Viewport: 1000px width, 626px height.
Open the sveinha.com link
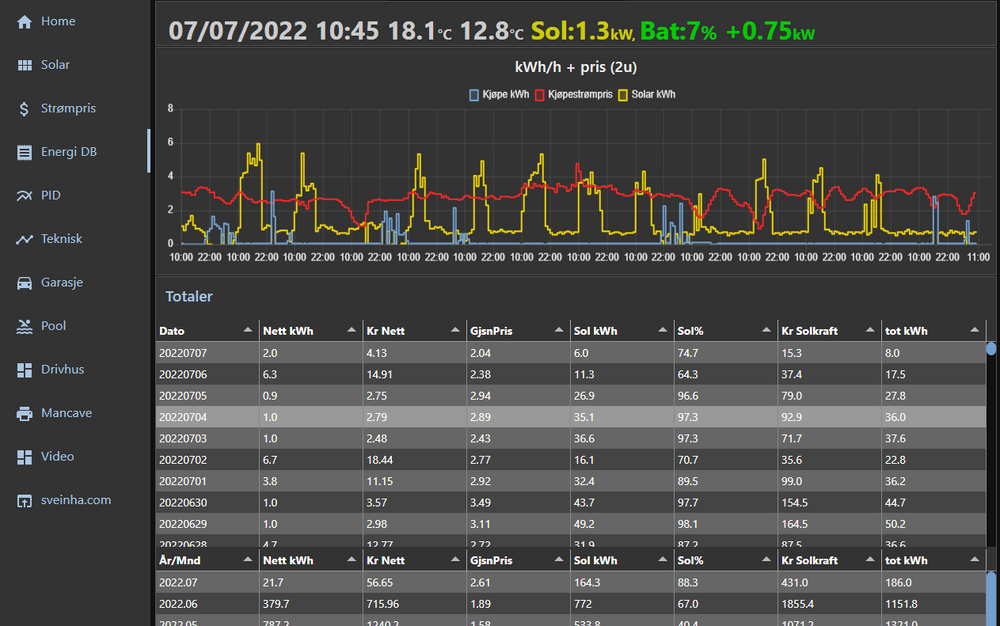(75, 500)
